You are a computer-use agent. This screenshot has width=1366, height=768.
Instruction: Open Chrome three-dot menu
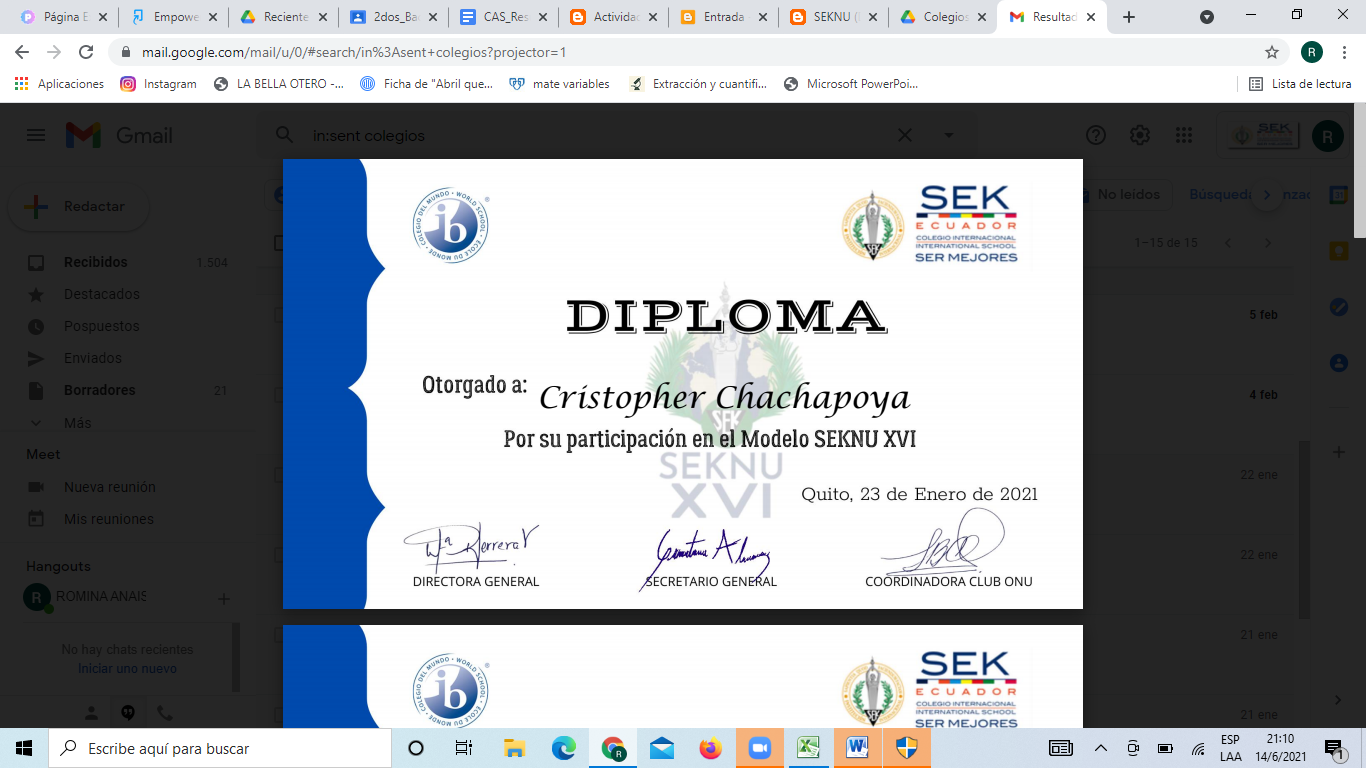coord(1346,52)
